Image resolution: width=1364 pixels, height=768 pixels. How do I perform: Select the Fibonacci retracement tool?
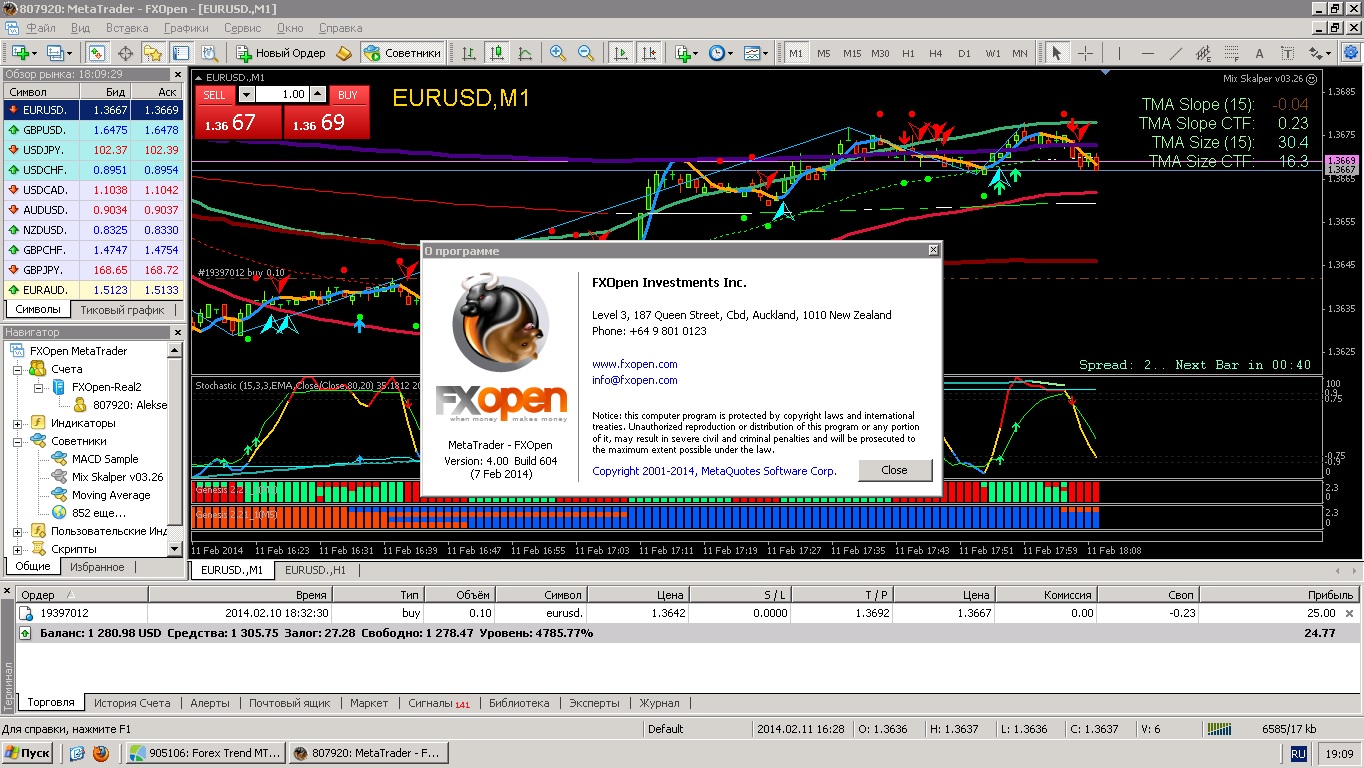(x=1231, y=53)
